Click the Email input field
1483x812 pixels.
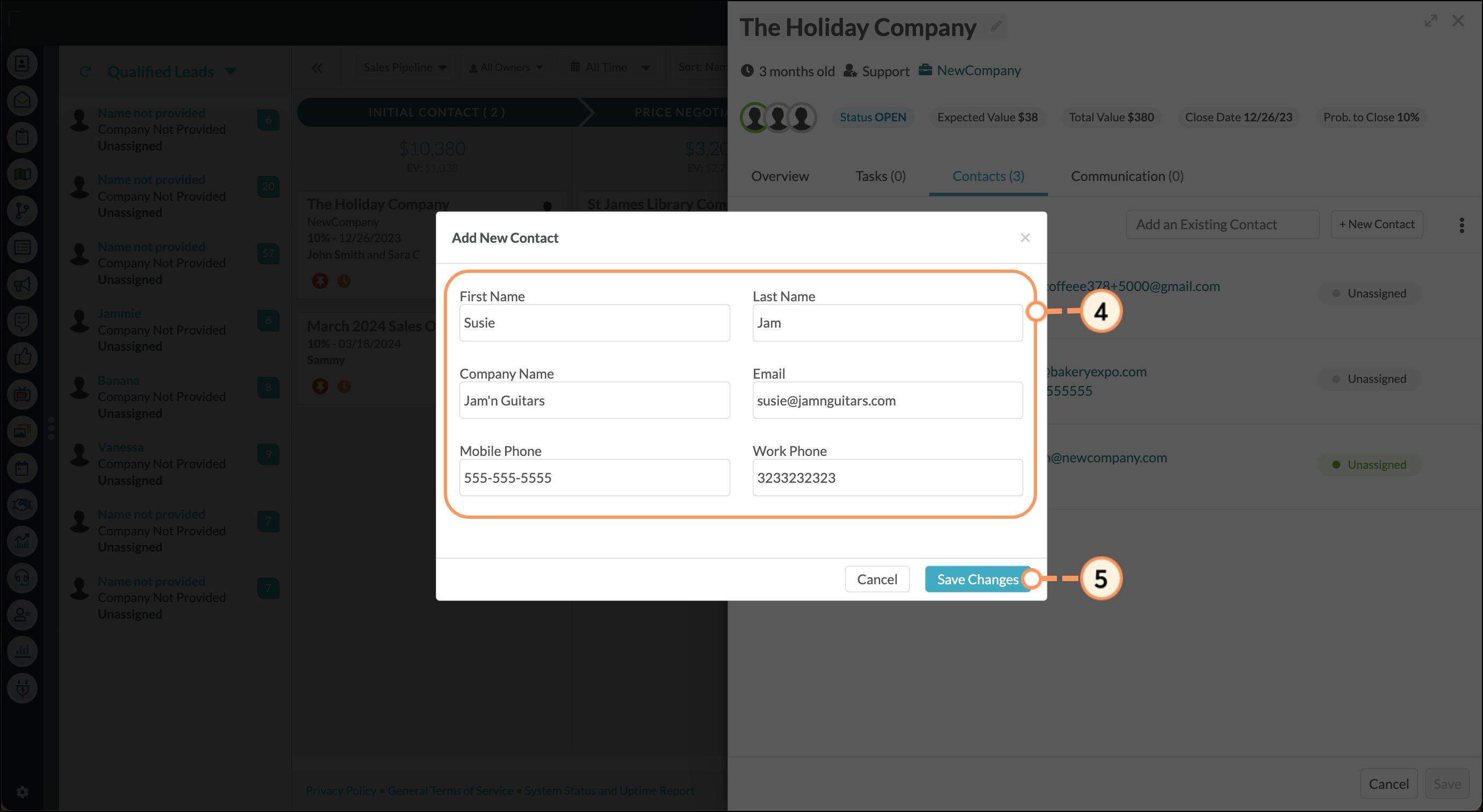(887, 401)
